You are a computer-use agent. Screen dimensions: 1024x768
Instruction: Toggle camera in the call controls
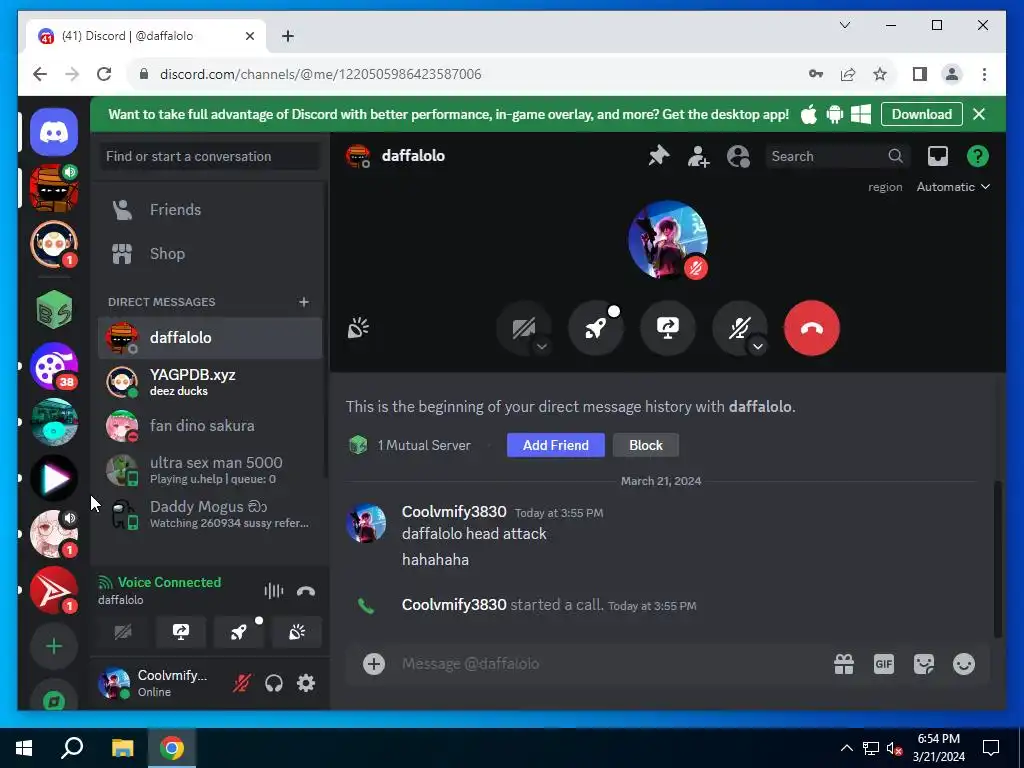click(524, 328)
